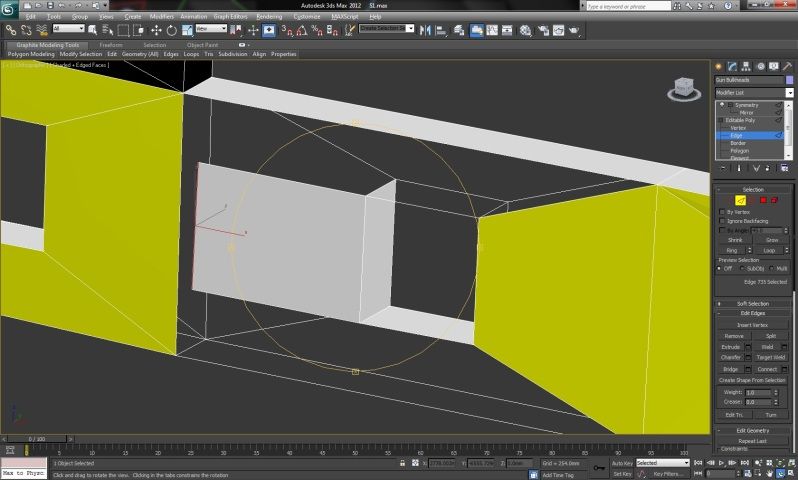The image size is (798, 480).
Task: Select the Multi preview selection radio
Action: click(773, 268)
